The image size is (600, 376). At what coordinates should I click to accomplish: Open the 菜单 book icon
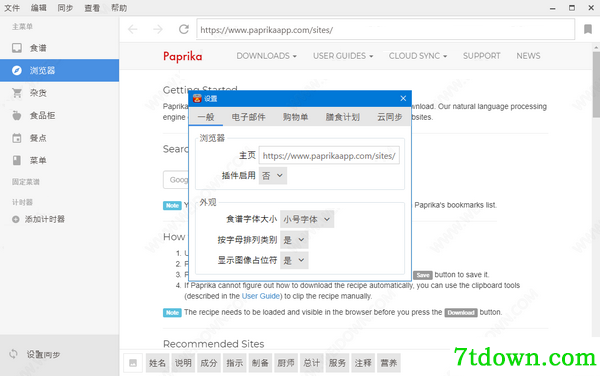pyautogui.click(x=17, y=160)
